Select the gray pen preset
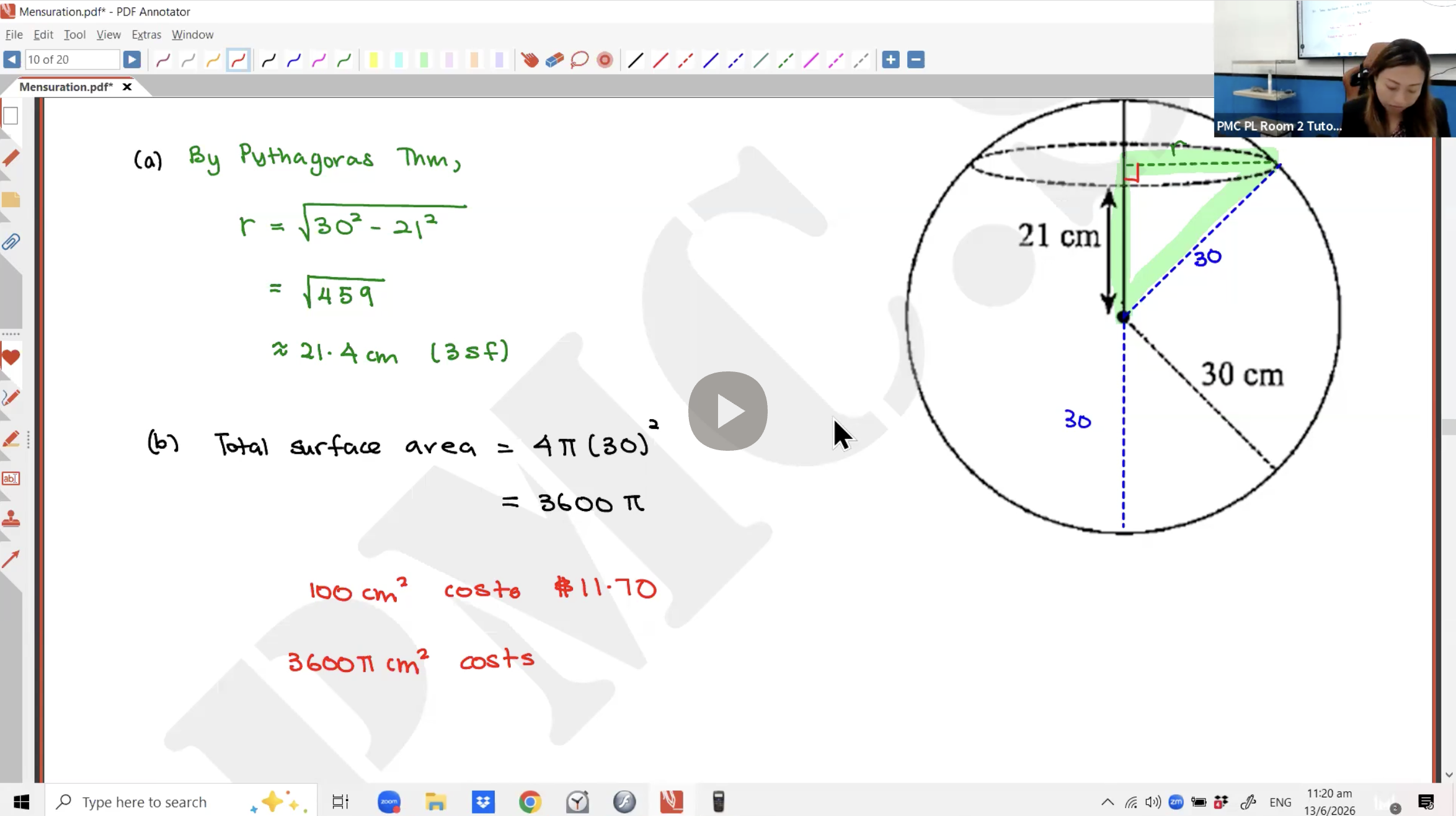Screen dimensions: 1456x816 pos(188,60)
